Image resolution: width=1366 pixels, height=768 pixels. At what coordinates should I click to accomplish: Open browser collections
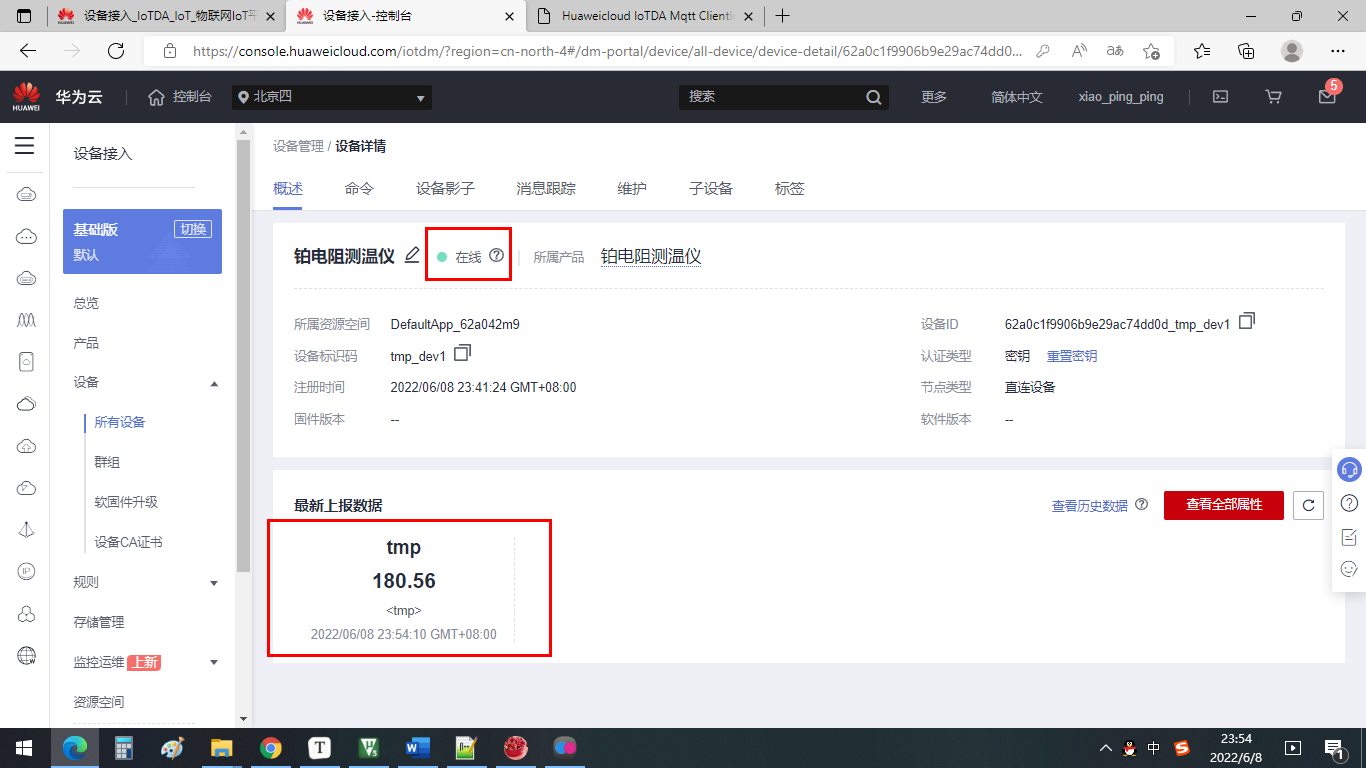point(1246,50)
